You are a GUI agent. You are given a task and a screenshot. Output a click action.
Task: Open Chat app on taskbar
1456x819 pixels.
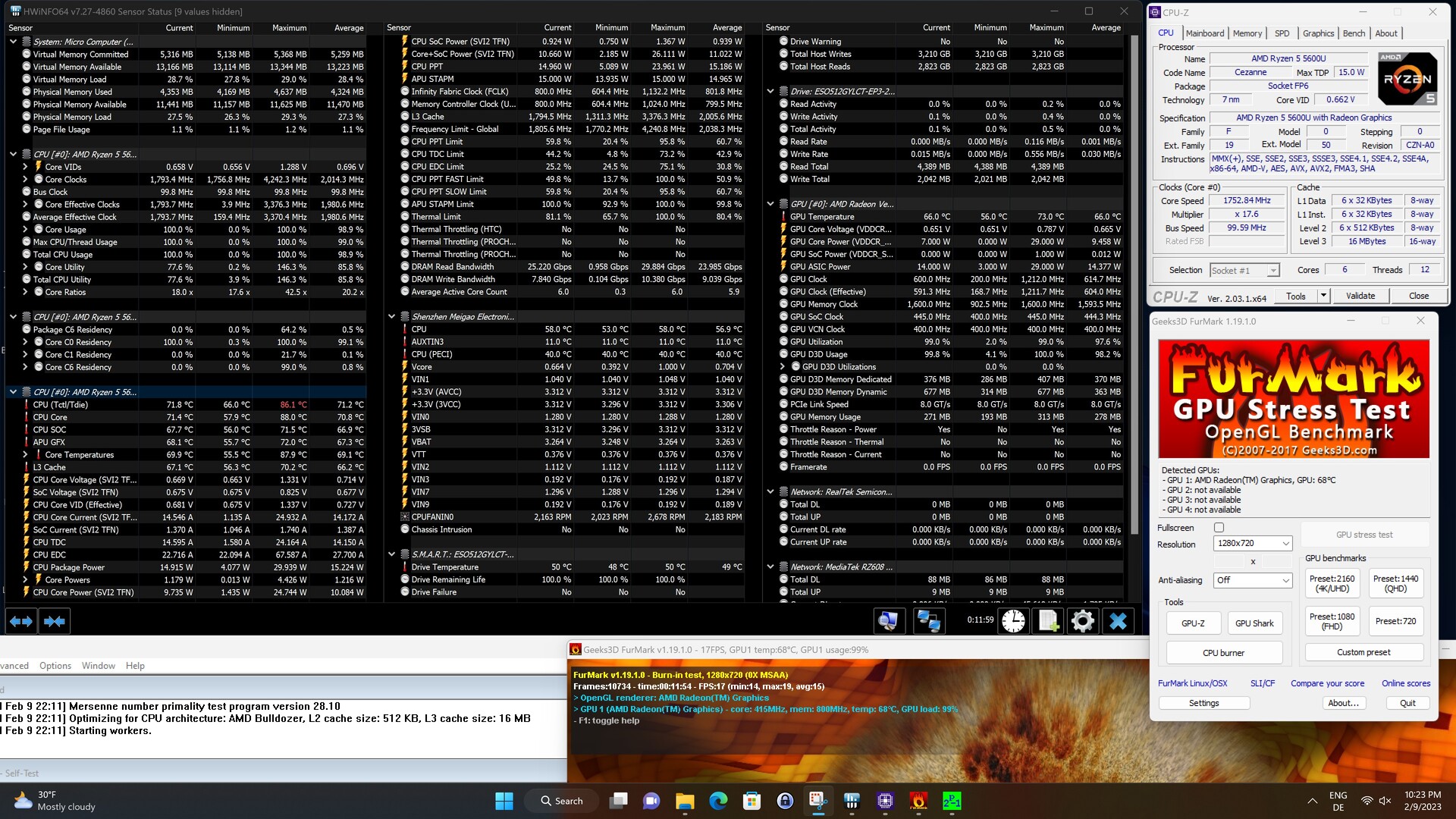(651, 801)
